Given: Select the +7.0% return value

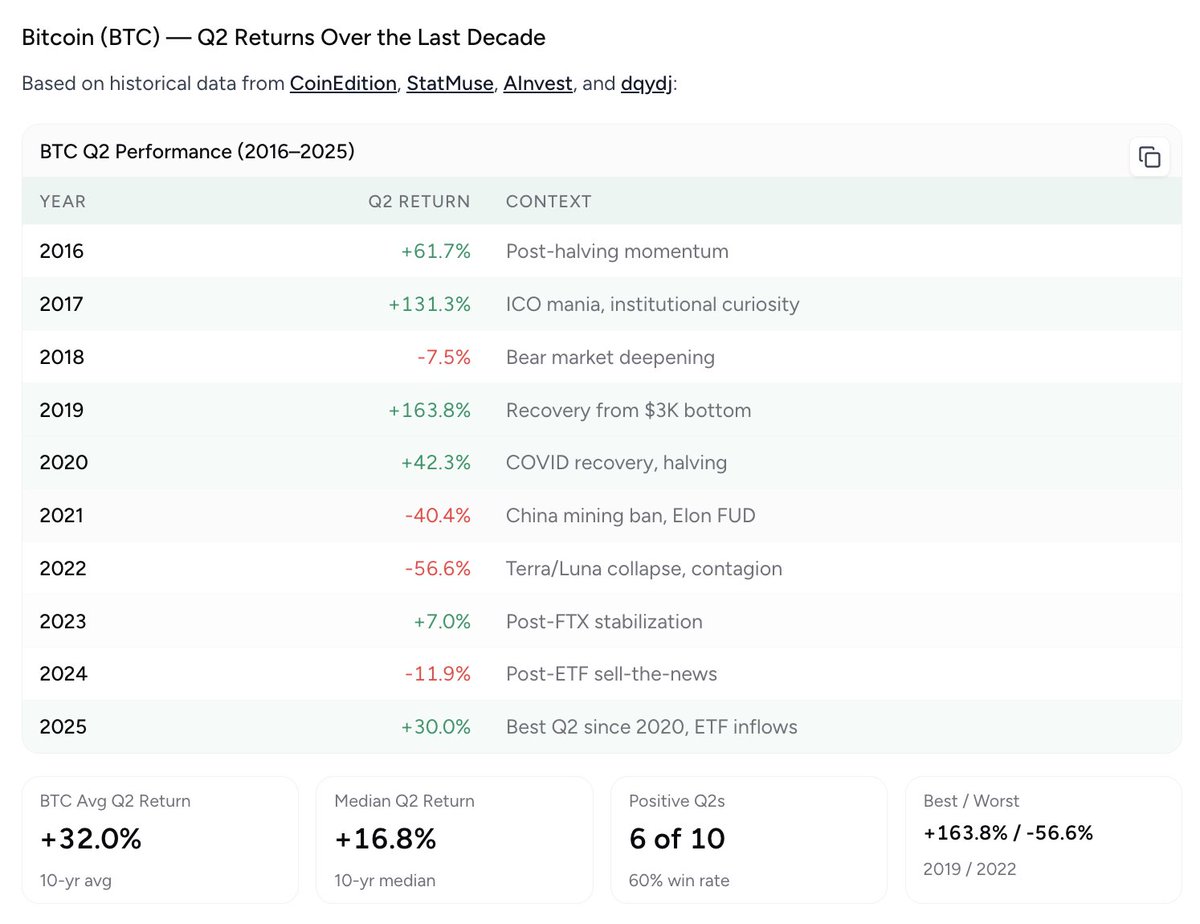Looking at the screenshot, I should click(x=442, y=622).
